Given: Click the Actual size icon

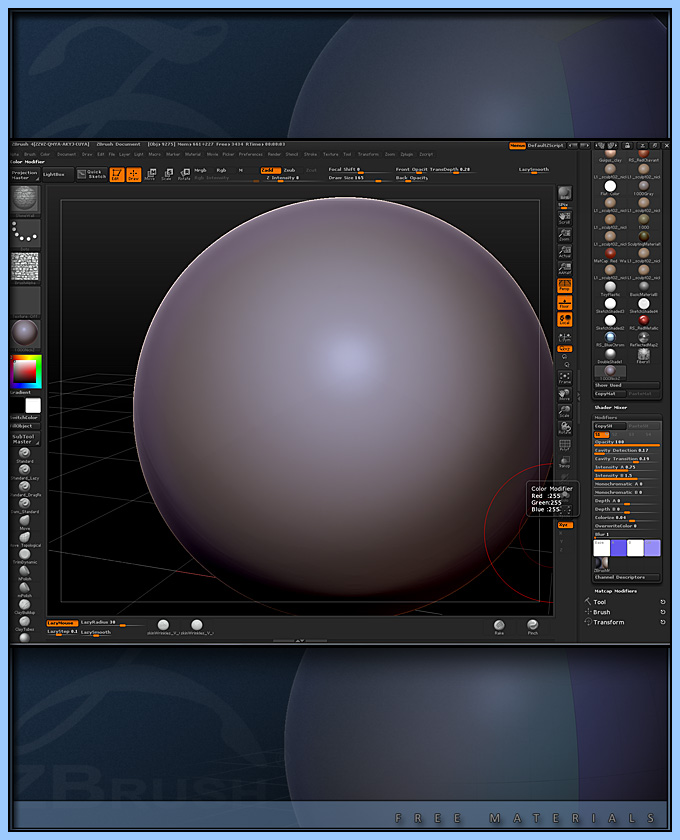Looking at the screenshot, I should (x=564, y=252).
